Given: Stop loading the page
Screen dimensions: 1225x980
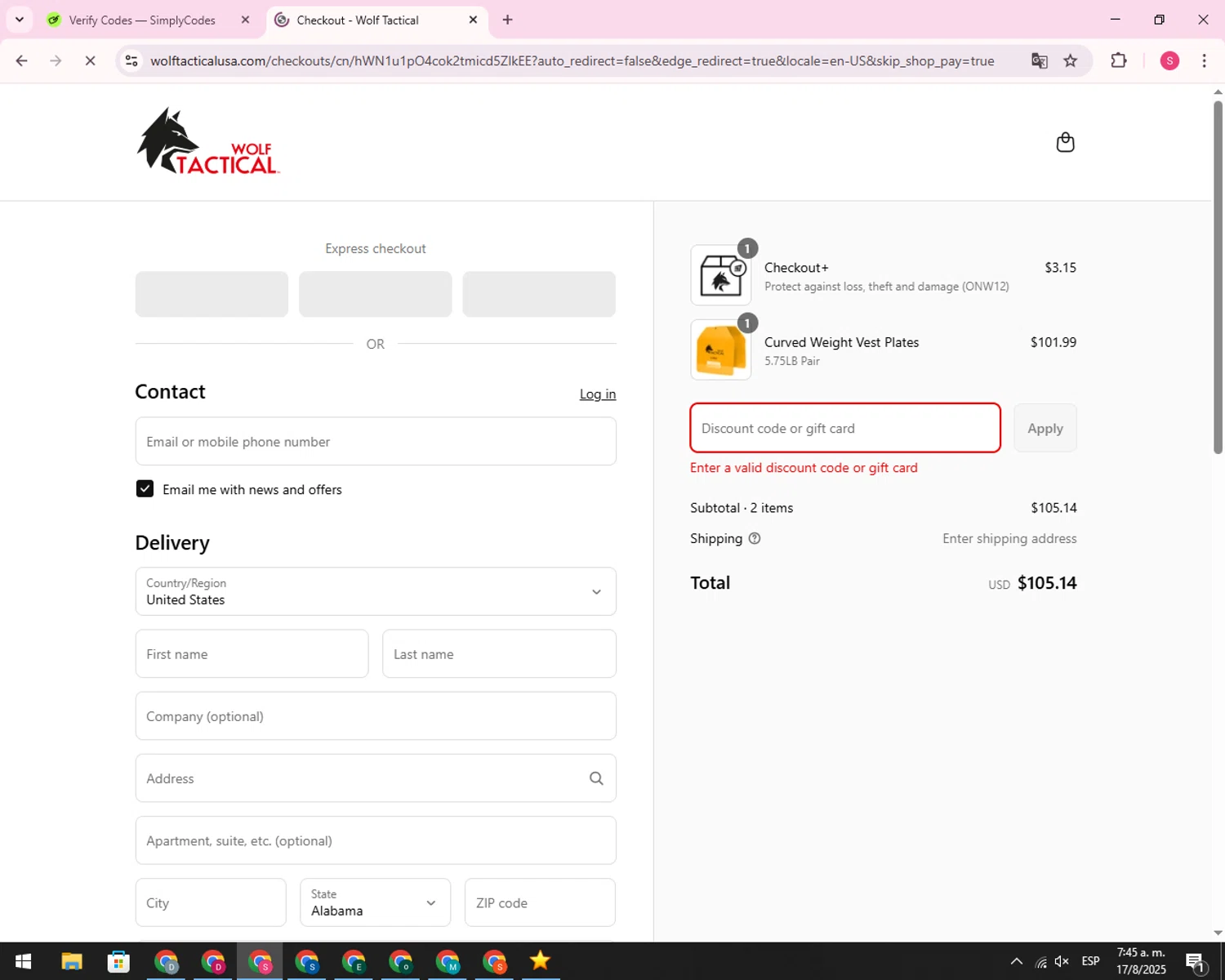Looking at the screenshot, I should [90, 60].
